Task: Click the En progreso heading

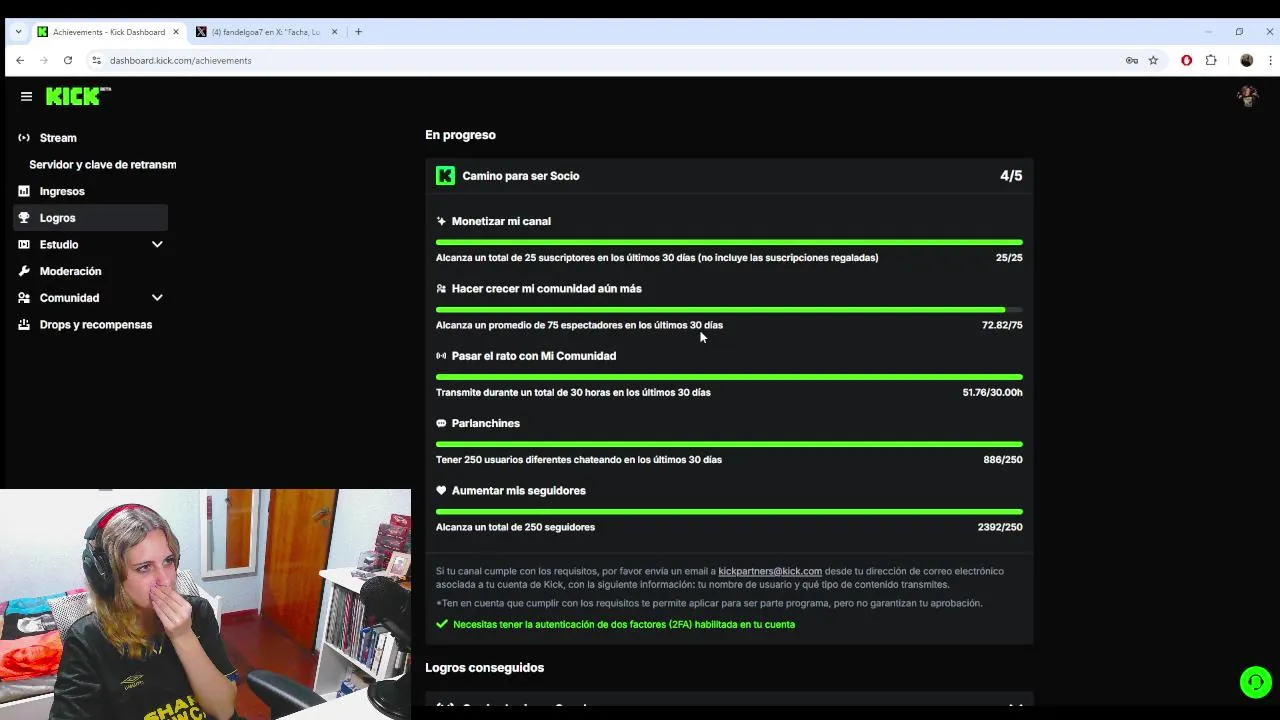Action: (460, 135)
